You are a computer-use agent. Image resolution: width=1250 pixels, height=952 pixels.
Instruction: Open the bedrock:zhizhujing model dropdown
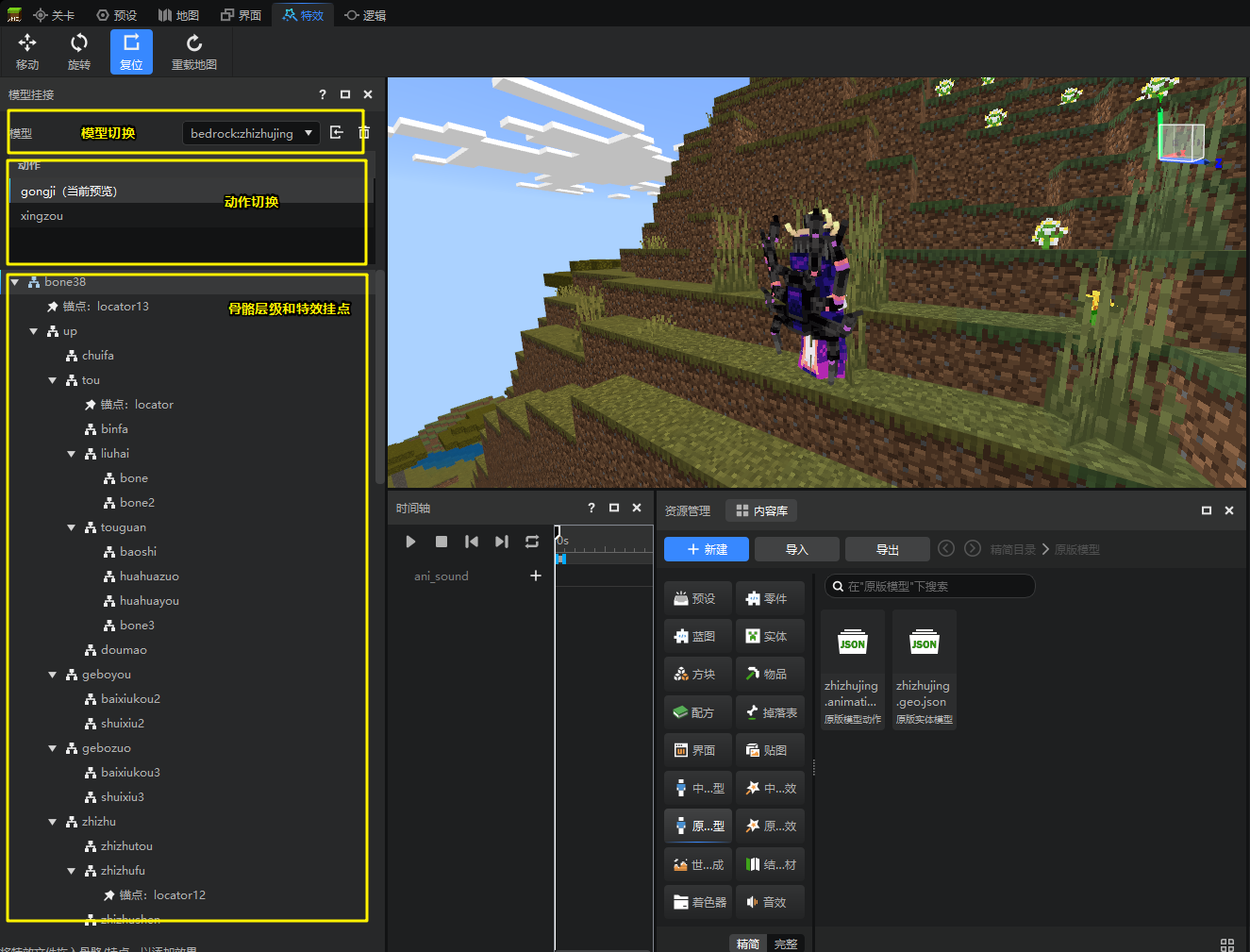coord(251,133)
